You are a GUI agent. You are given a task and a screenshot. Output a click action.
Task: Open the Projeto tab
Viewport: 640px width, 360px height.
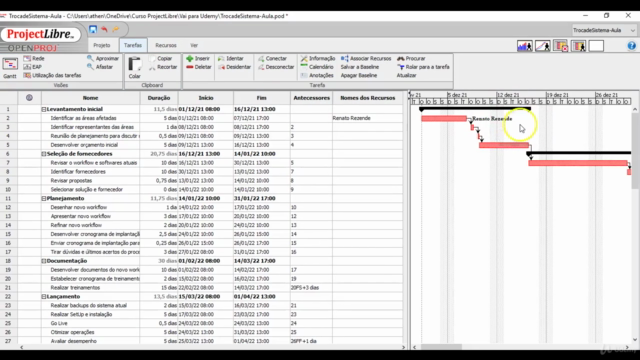coord(102,45)
